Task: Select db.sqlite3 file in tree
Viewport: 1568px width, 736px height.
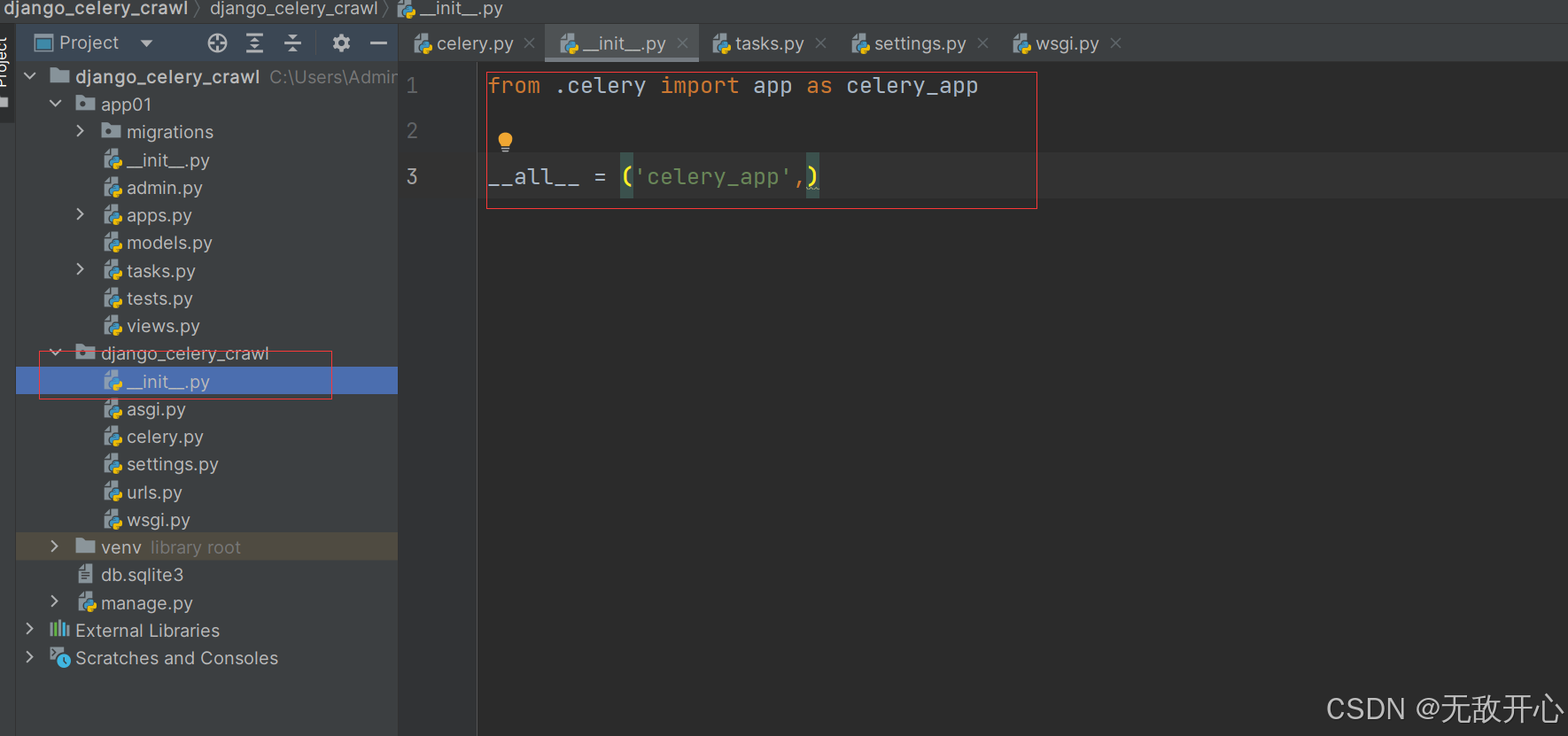Action: coord(142,575)
